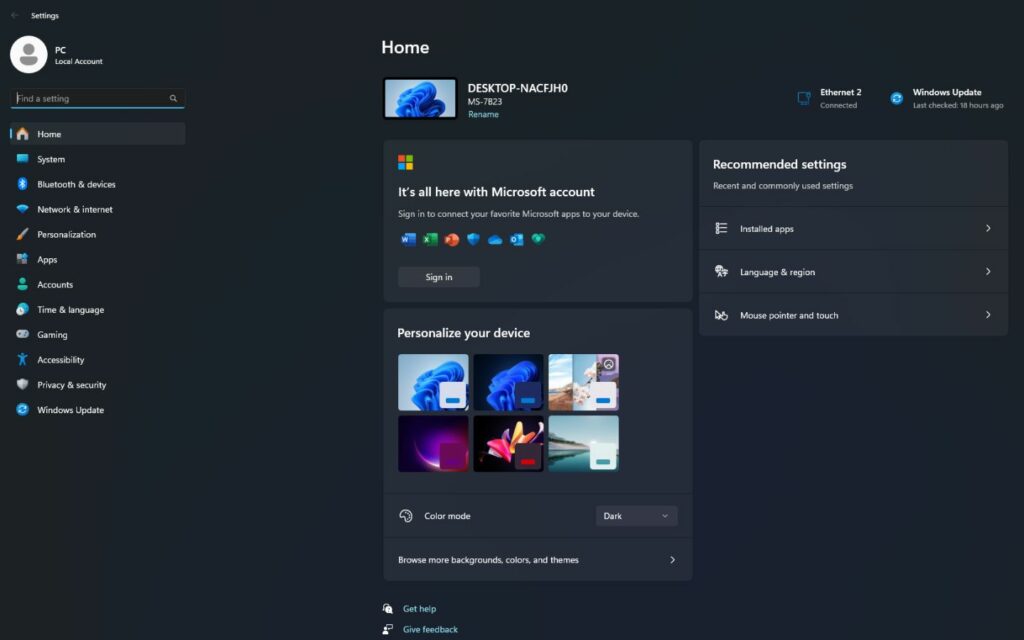Click the Windows Update sidebar icon

[x=22, y=410]
